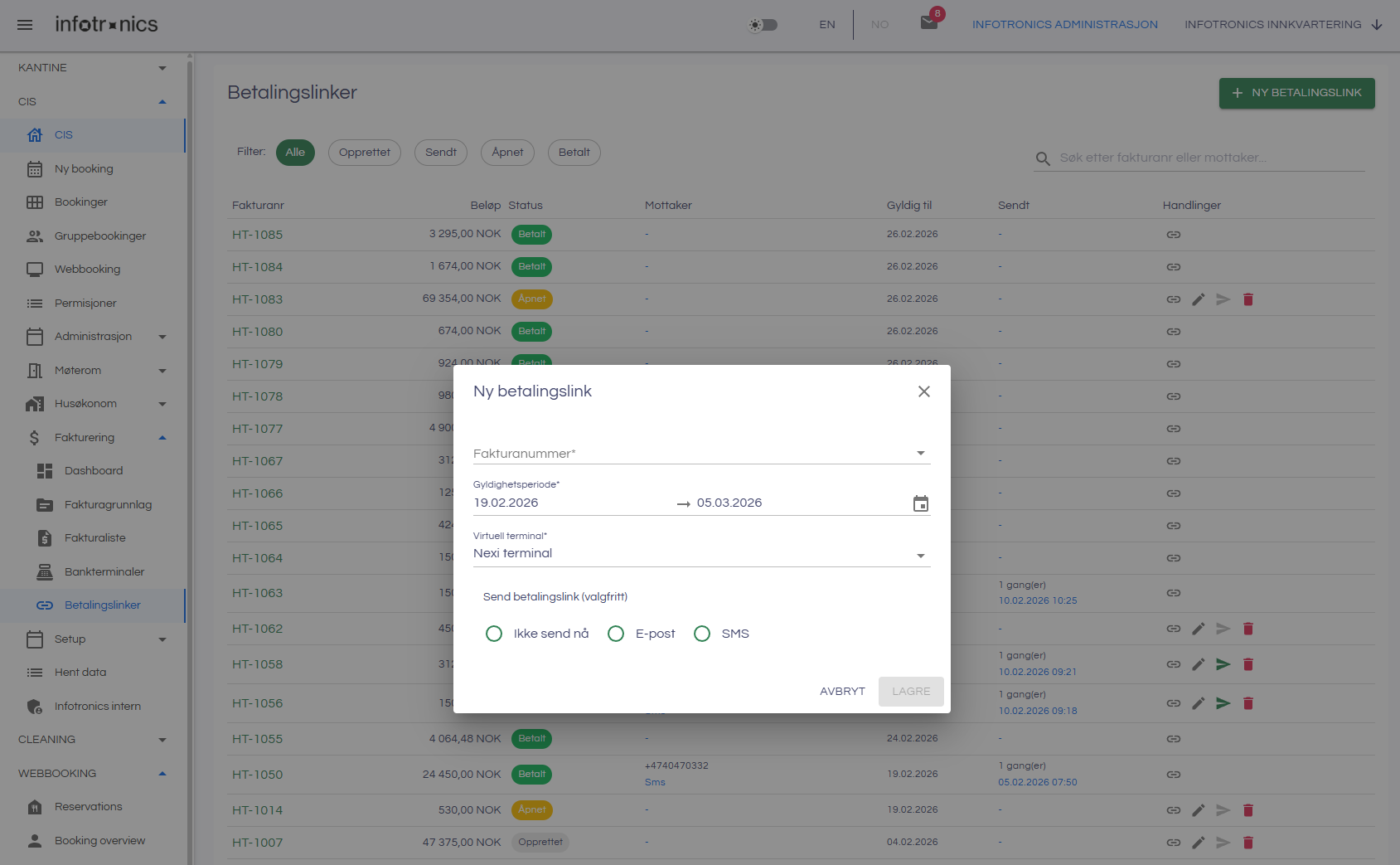Copy the payment link for HT-1050
The image size is (1400, 865).
click(x=1174, y=775)
